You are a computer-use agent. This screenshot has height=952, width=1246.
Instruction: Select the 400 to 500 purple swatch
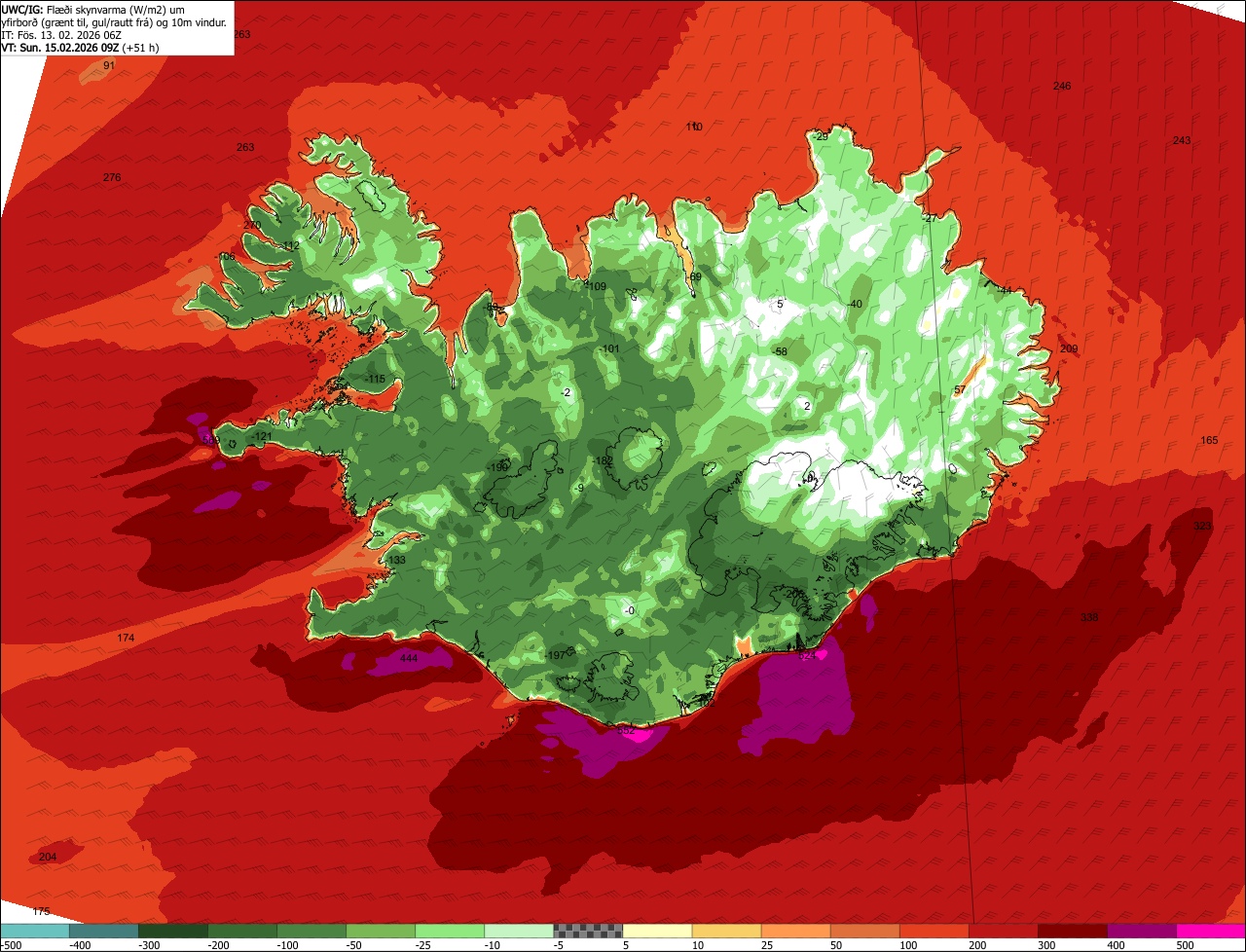click(x=1141, y=931)
